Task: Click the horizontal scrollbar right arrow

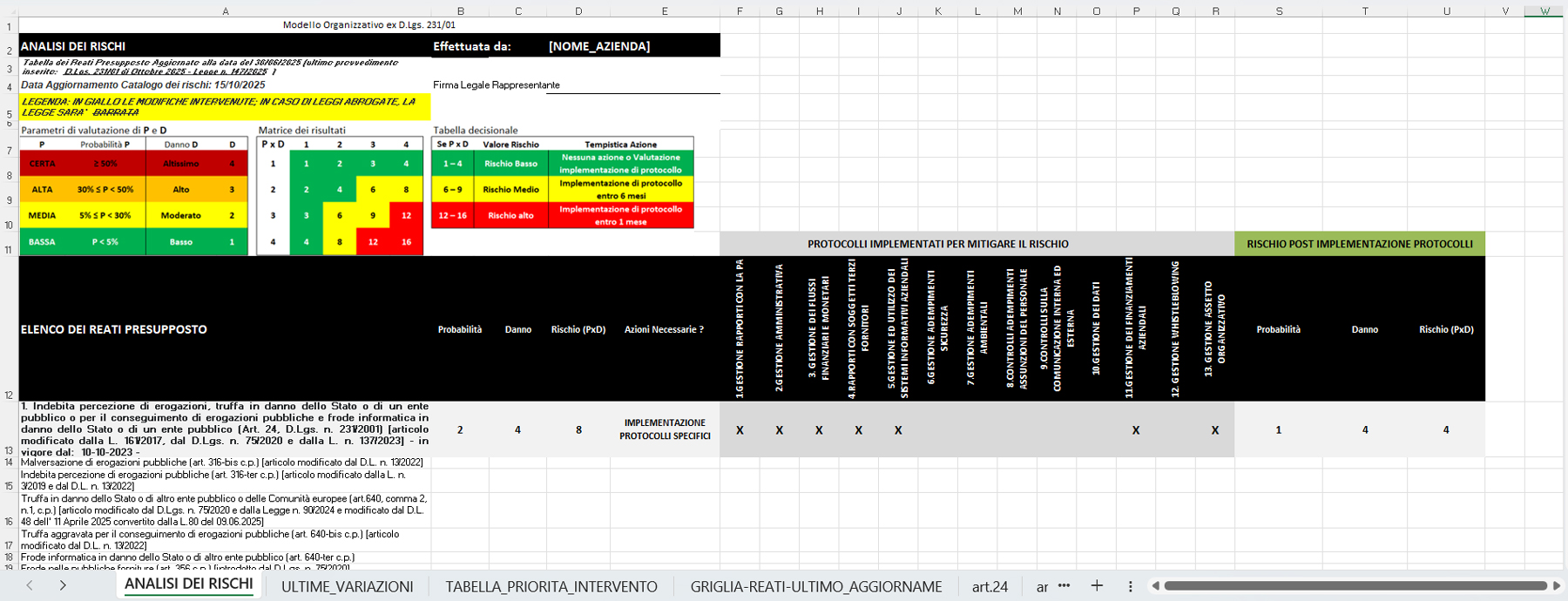Action: [1557, 586]
